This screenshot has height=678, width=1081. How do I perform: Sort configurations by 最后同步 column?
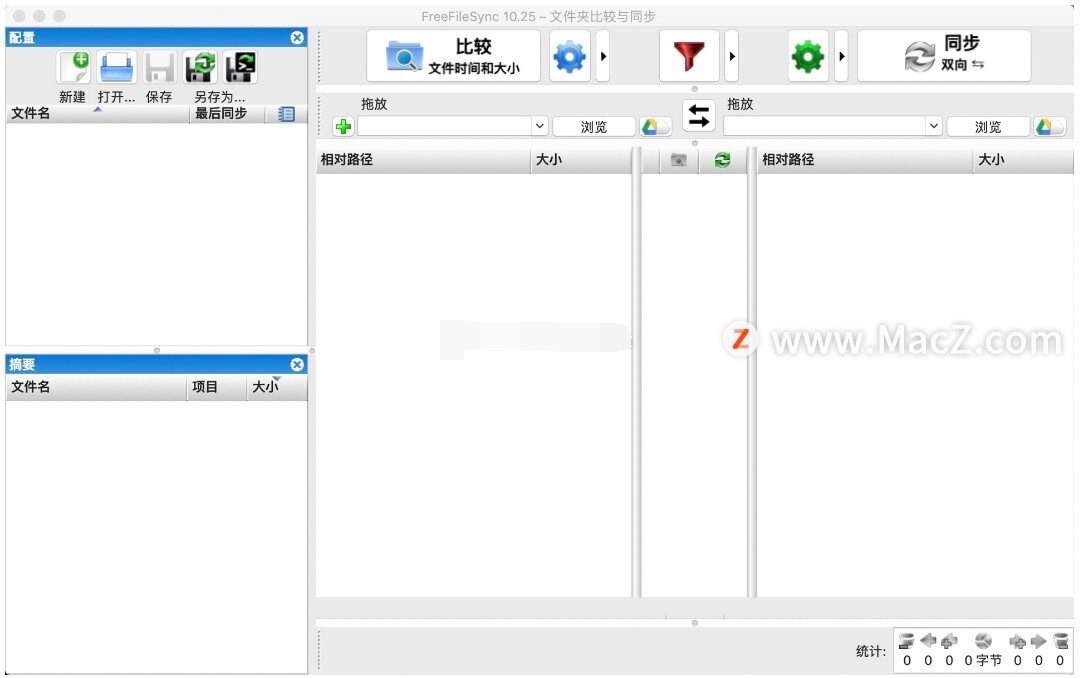pos(228,114)
